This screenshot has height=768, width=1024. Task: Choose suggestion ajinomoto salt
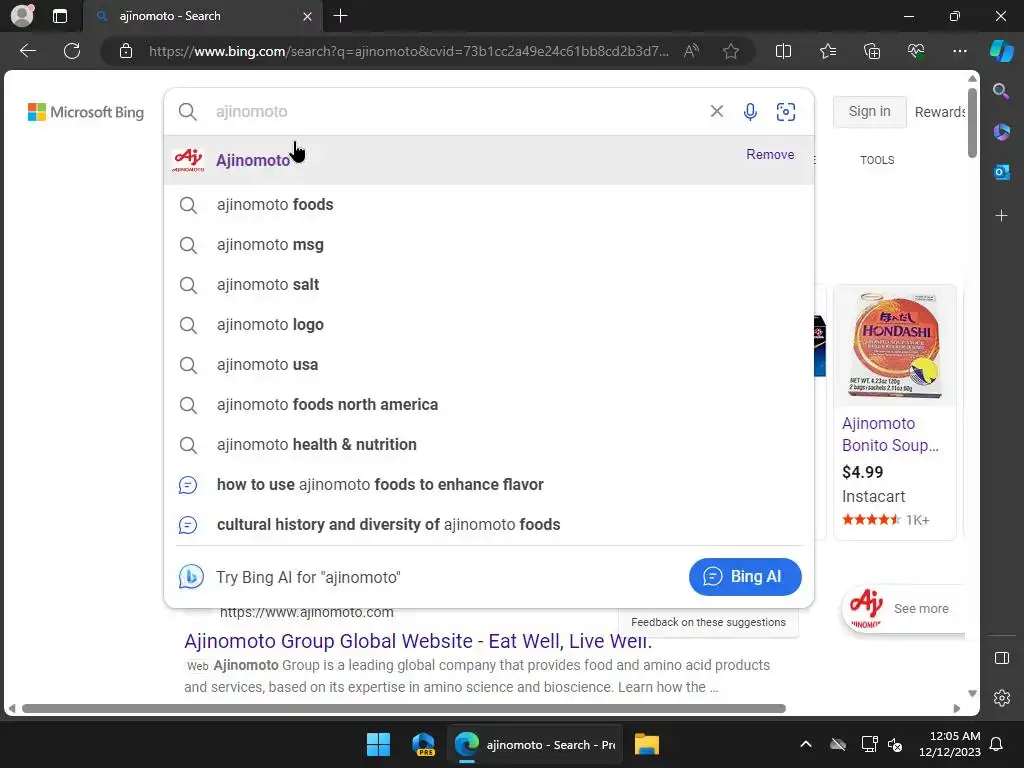pos(488,285)
